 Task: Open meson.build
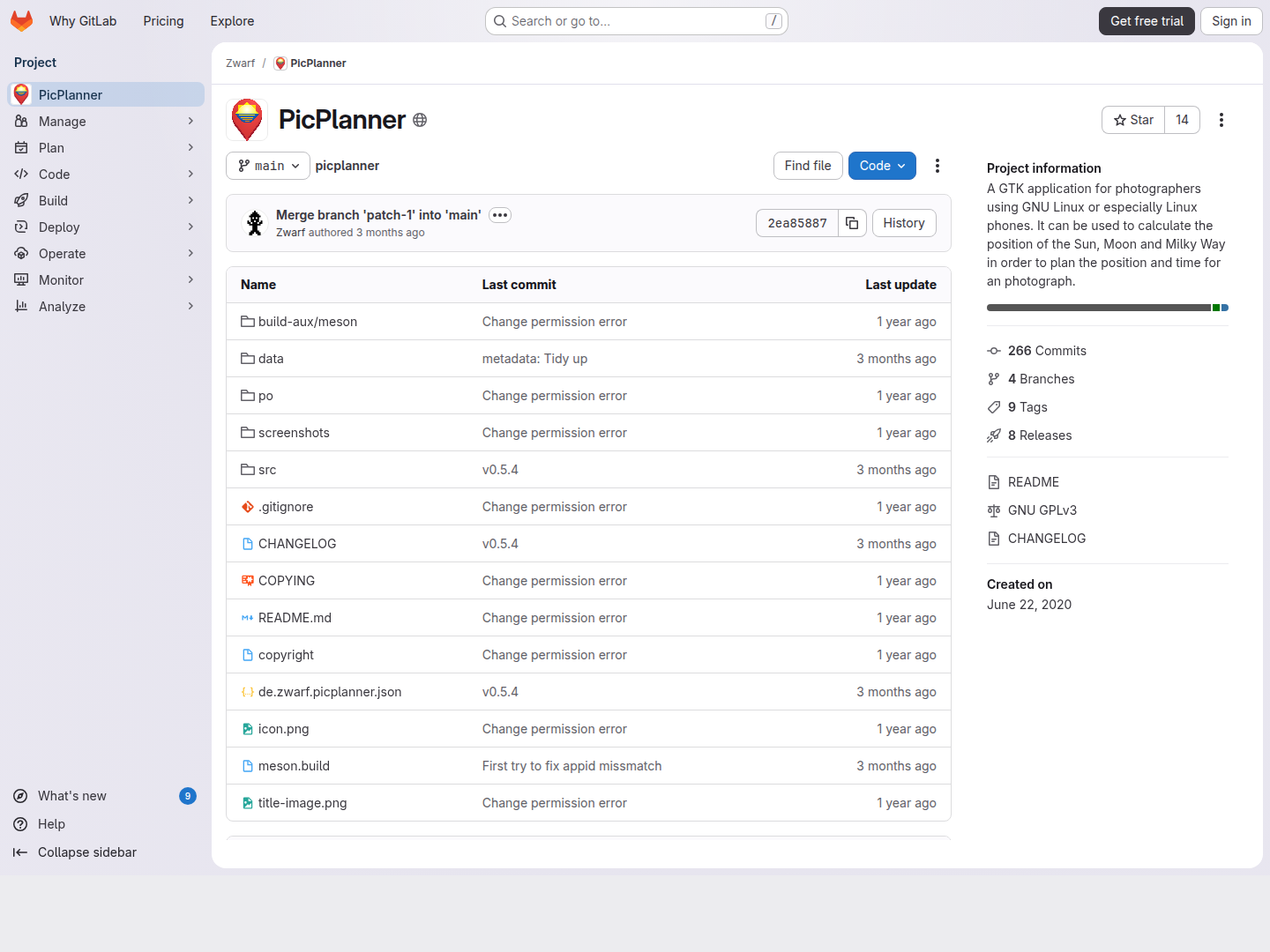pyautogui.click(x=294, y=766)
